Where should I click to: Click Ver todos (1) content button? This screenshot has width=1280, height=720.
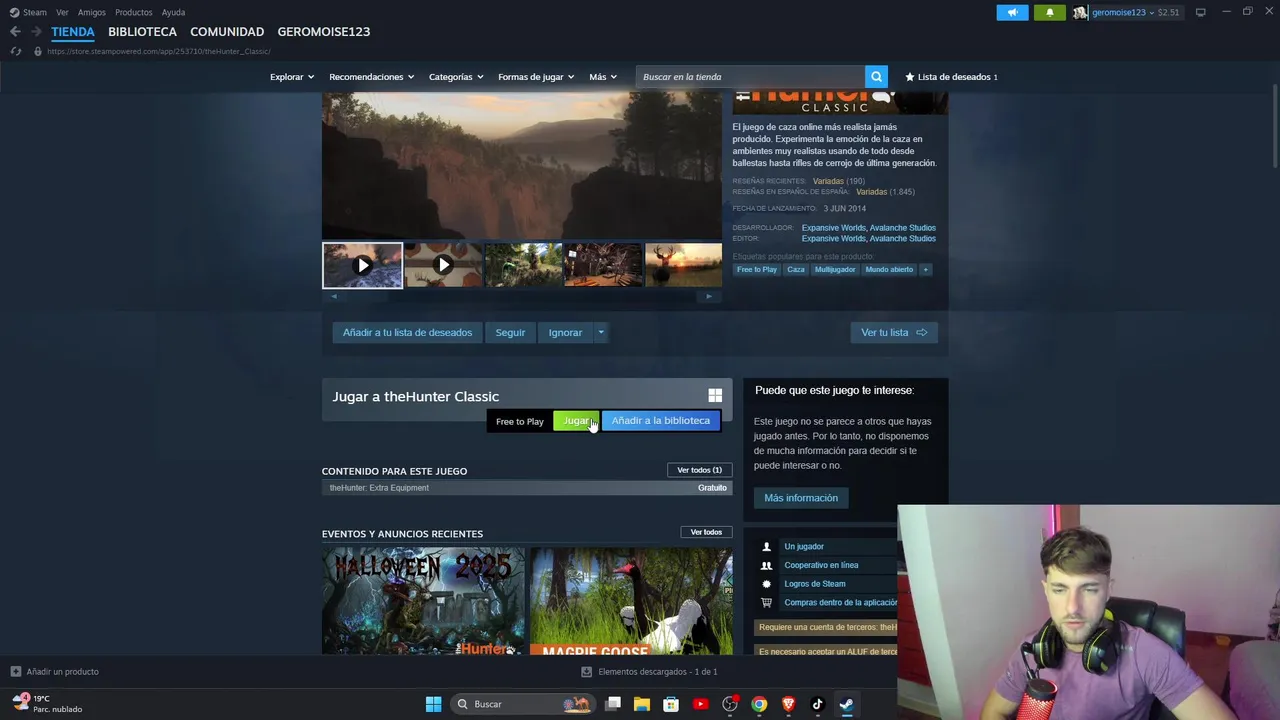tap(699, 470)
